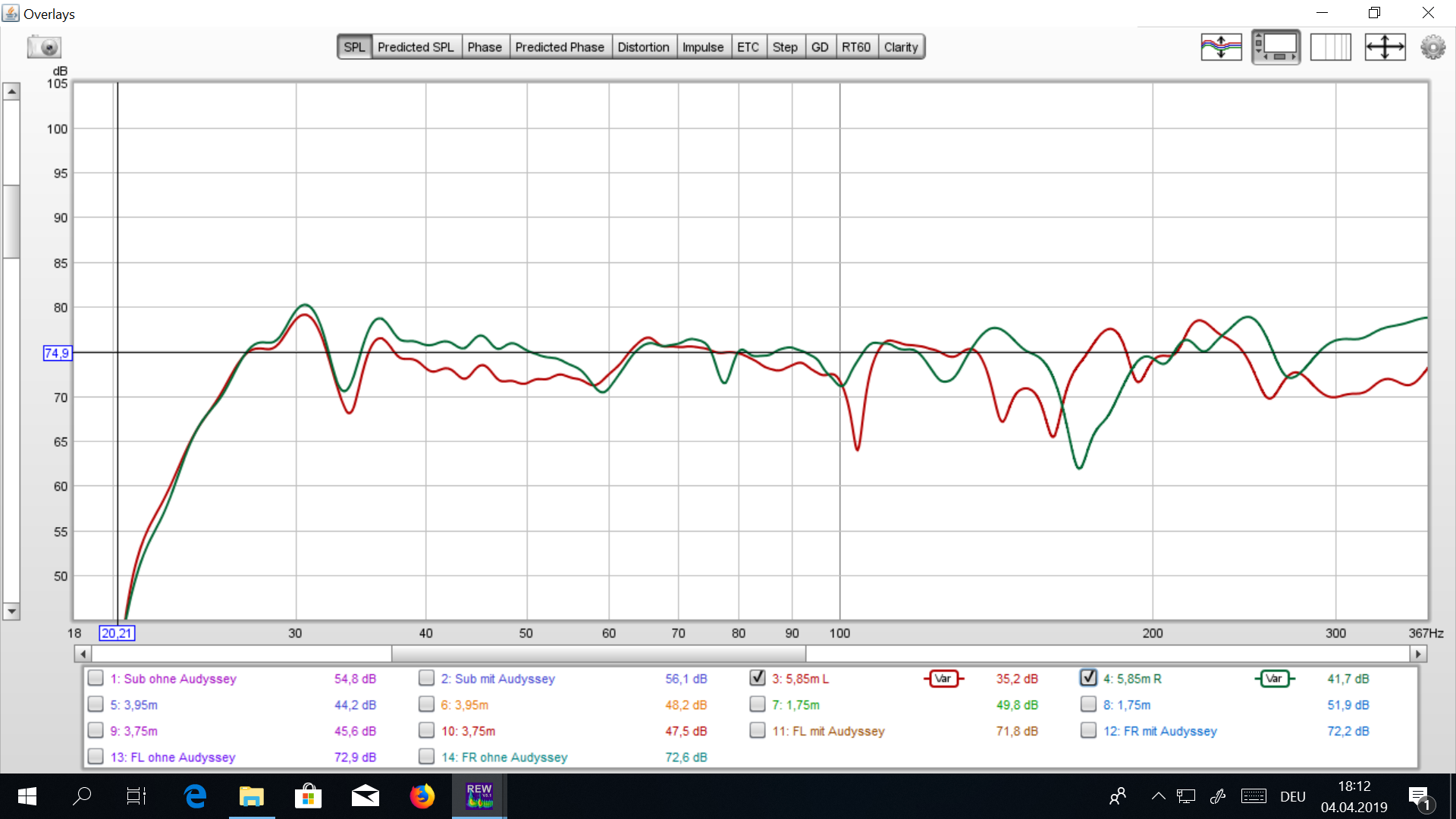Open the graph controls gear

(x=1432, y=47)
